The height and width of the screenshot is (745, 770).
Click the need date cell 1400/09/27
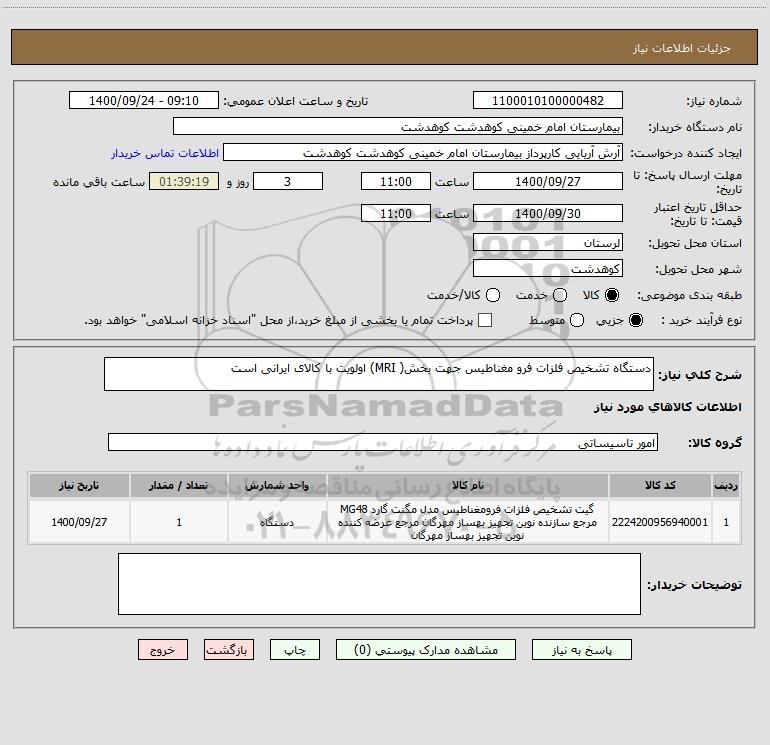click(x=79, y=522)
